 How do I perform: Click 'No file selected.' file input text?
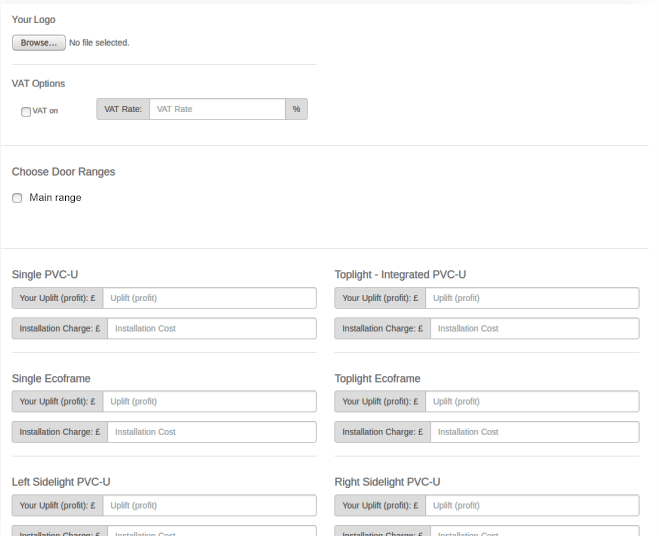tap(99, 43)
